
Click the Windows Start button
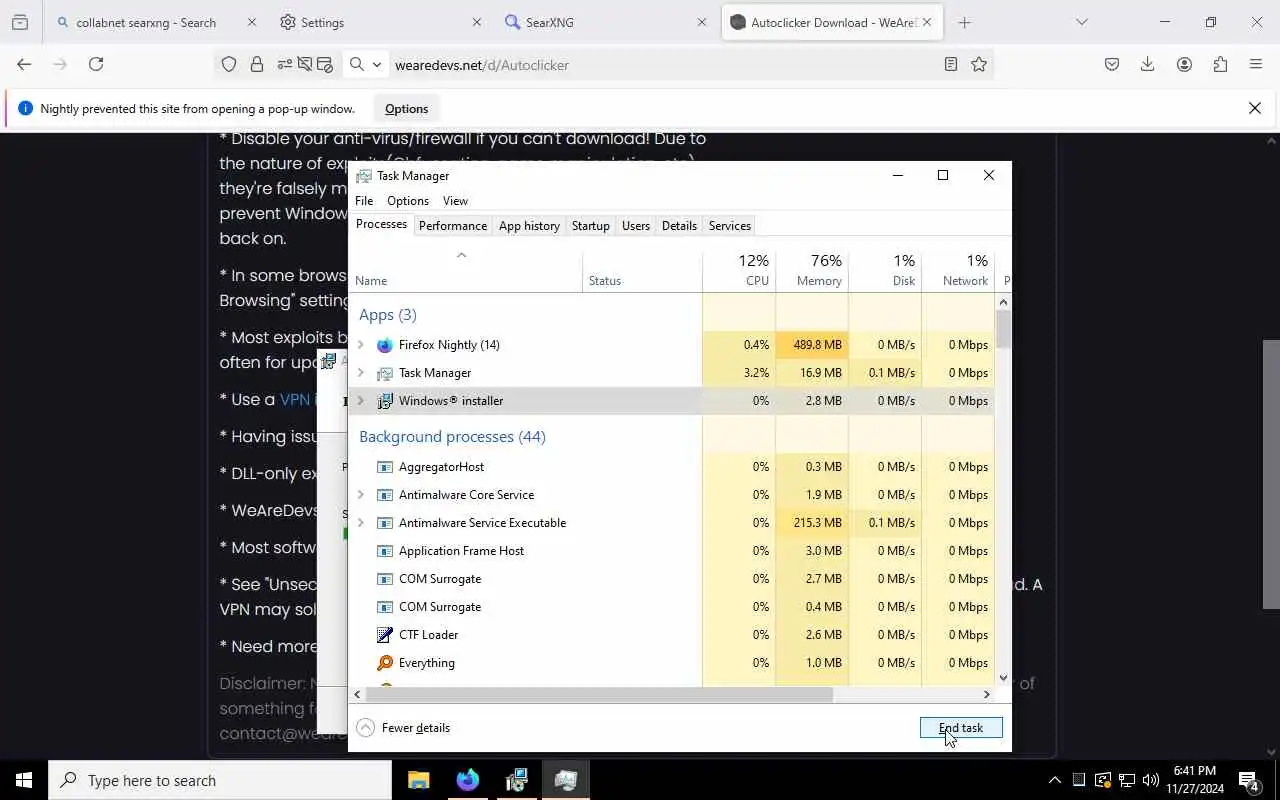tap(24, 780)
